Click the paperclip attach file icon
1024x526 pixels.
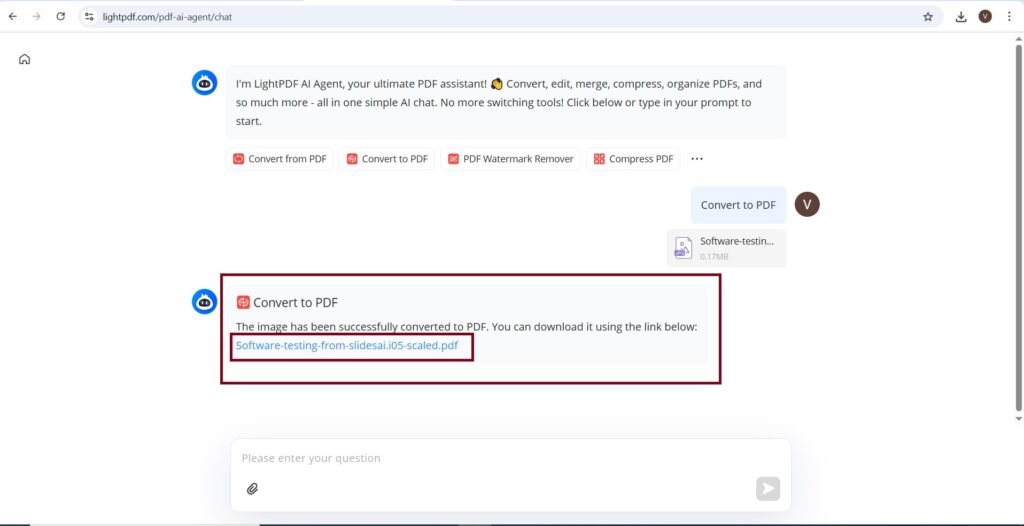(x=253, y=489)
